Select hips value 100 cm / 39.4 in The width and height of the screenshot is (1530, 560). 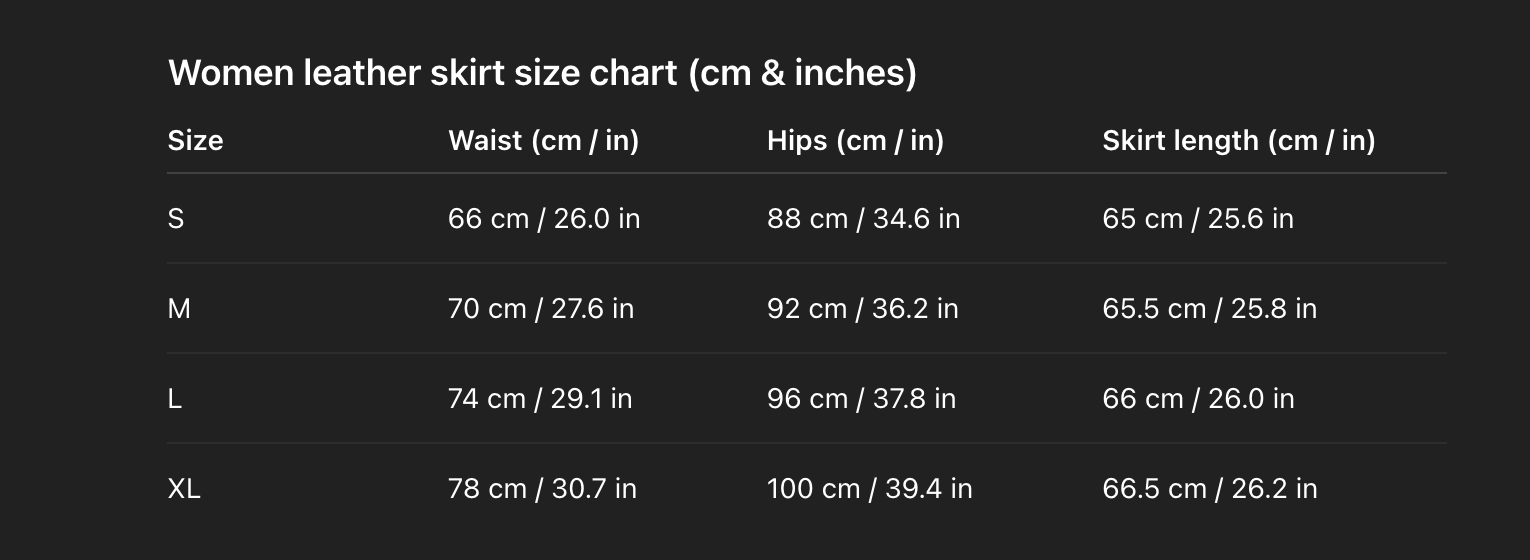869,489
